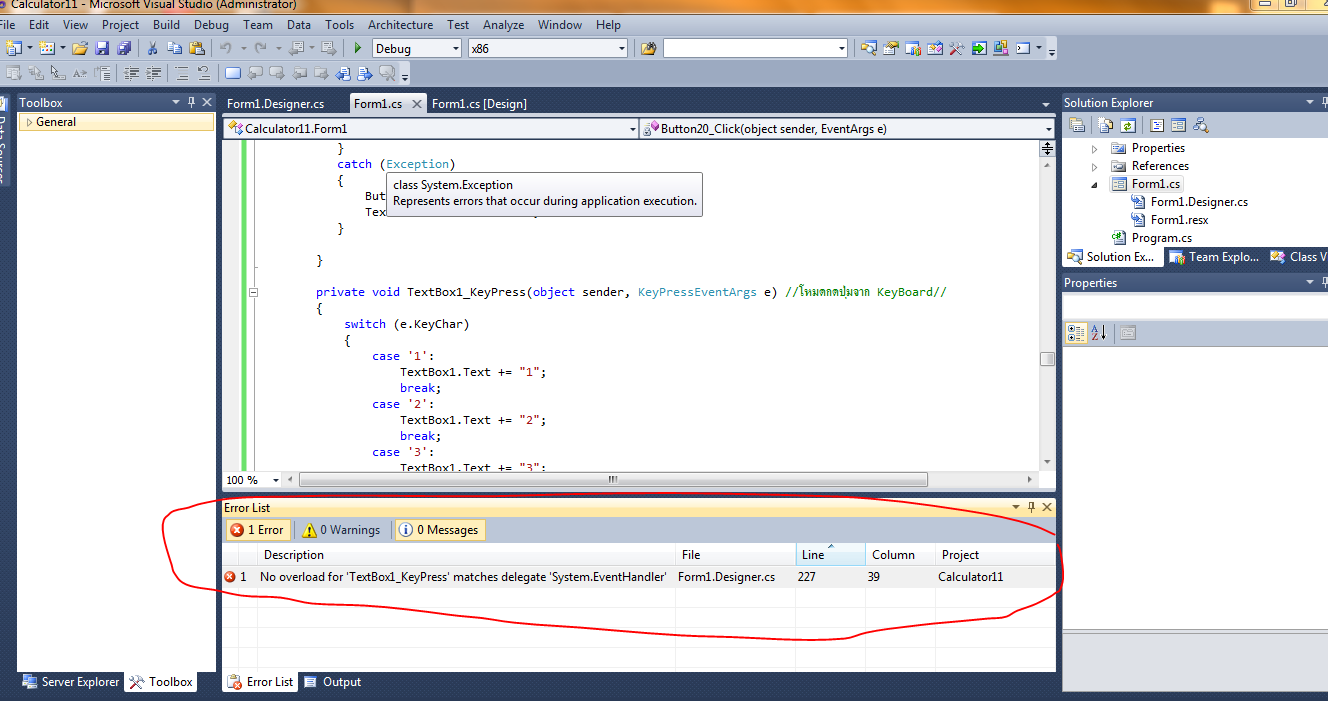This screenshot has width=1328, height=701.
Task: Click the Find search box in toolbar
Action: pyautogui.click(x=755, y=48)
